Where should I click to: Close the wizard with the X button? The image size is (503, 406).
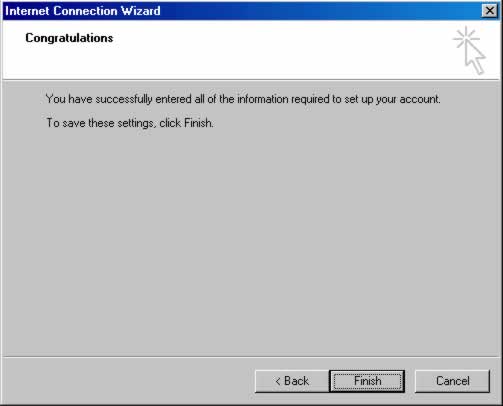point(489,11)
